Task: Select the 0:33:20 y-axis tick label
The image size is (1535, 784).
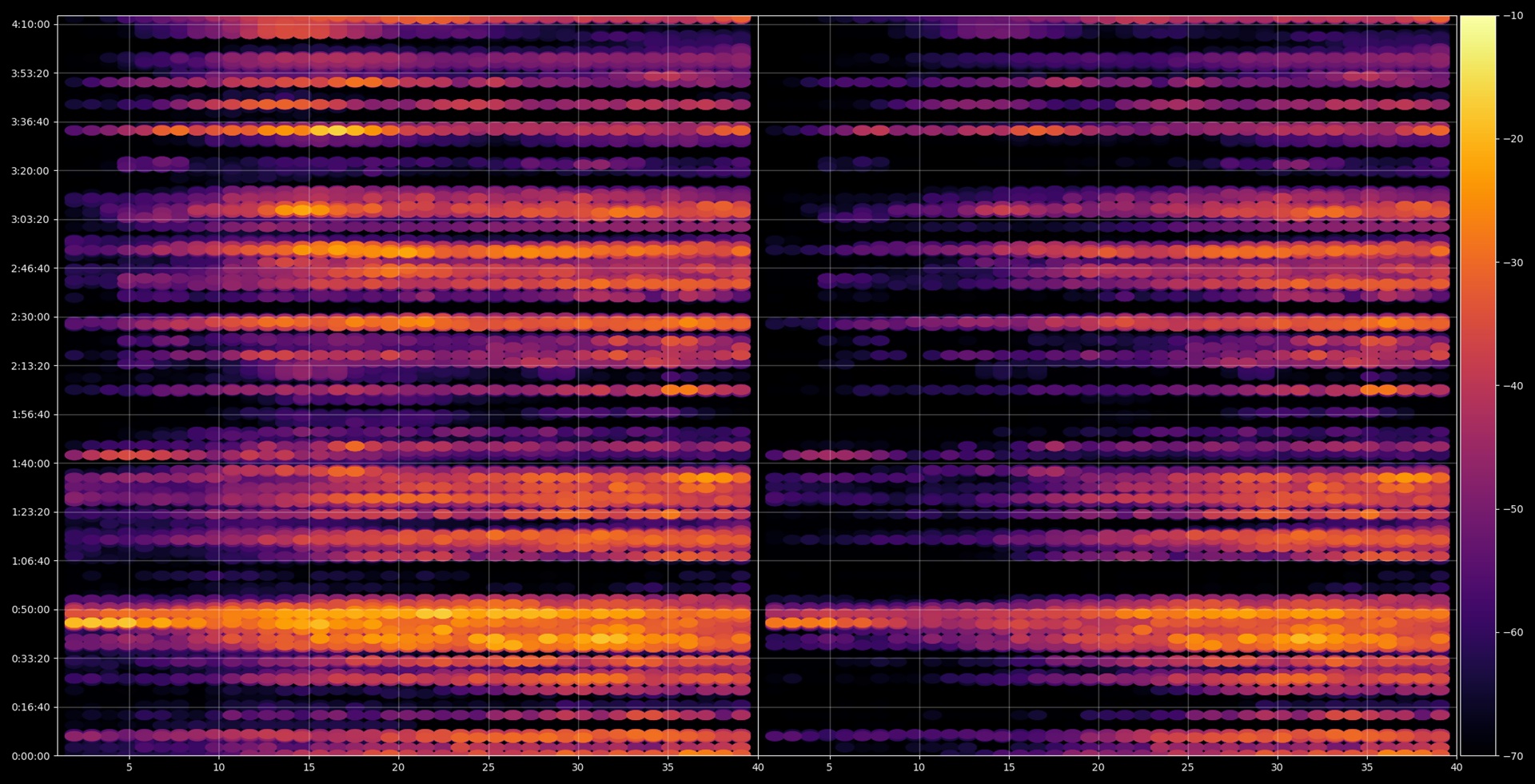Action: coord(30,659)
